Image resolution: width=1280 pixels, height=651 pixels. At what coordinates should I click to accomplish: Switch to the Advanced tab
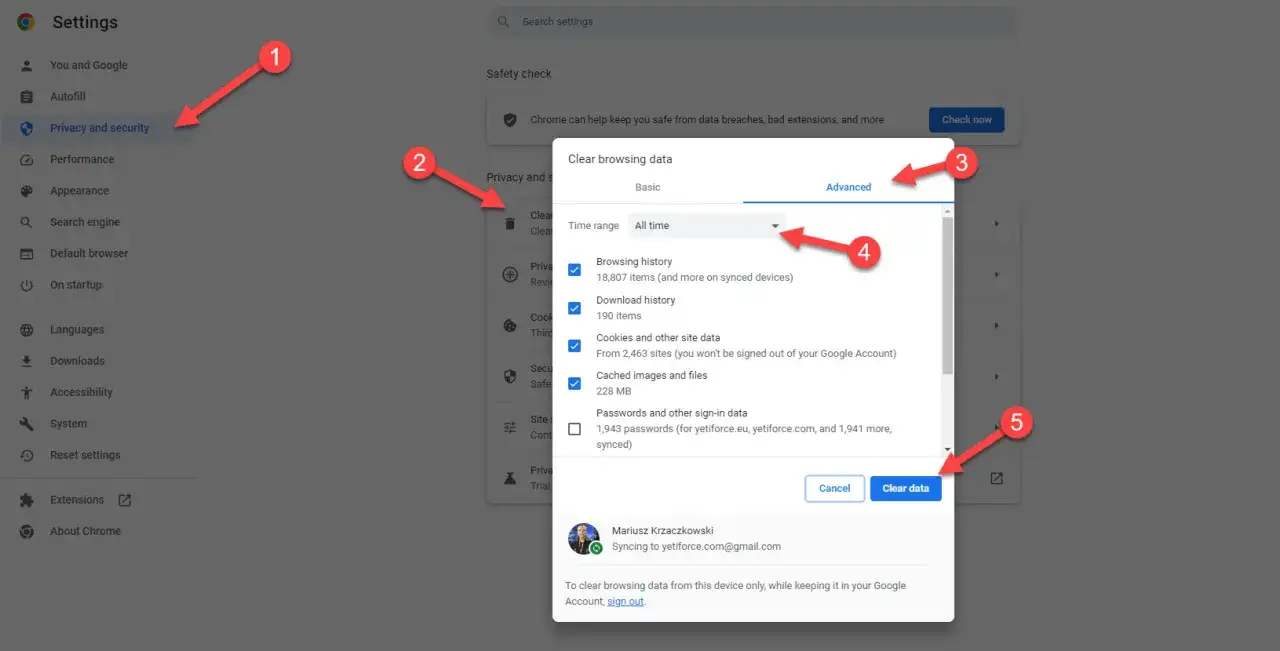pos(848,188)
